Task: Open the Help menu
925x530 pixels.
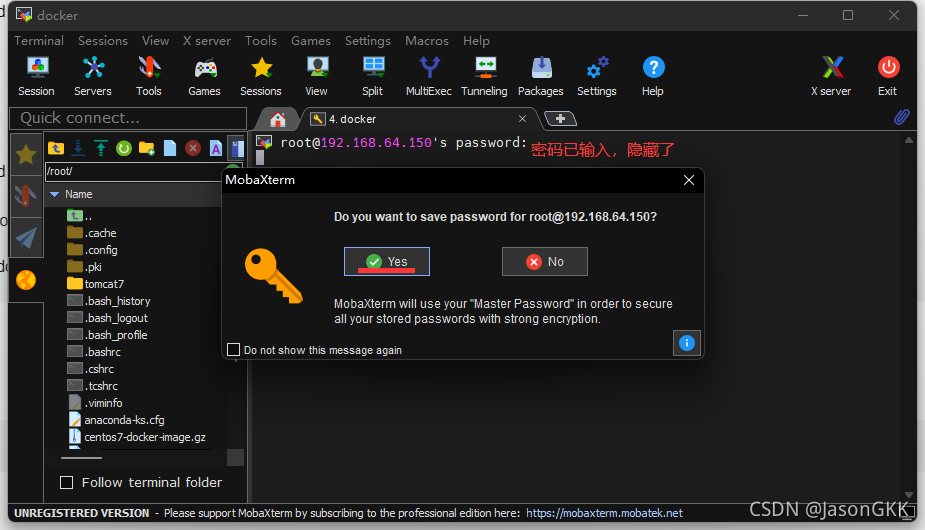Action: (x=476, y=41)
